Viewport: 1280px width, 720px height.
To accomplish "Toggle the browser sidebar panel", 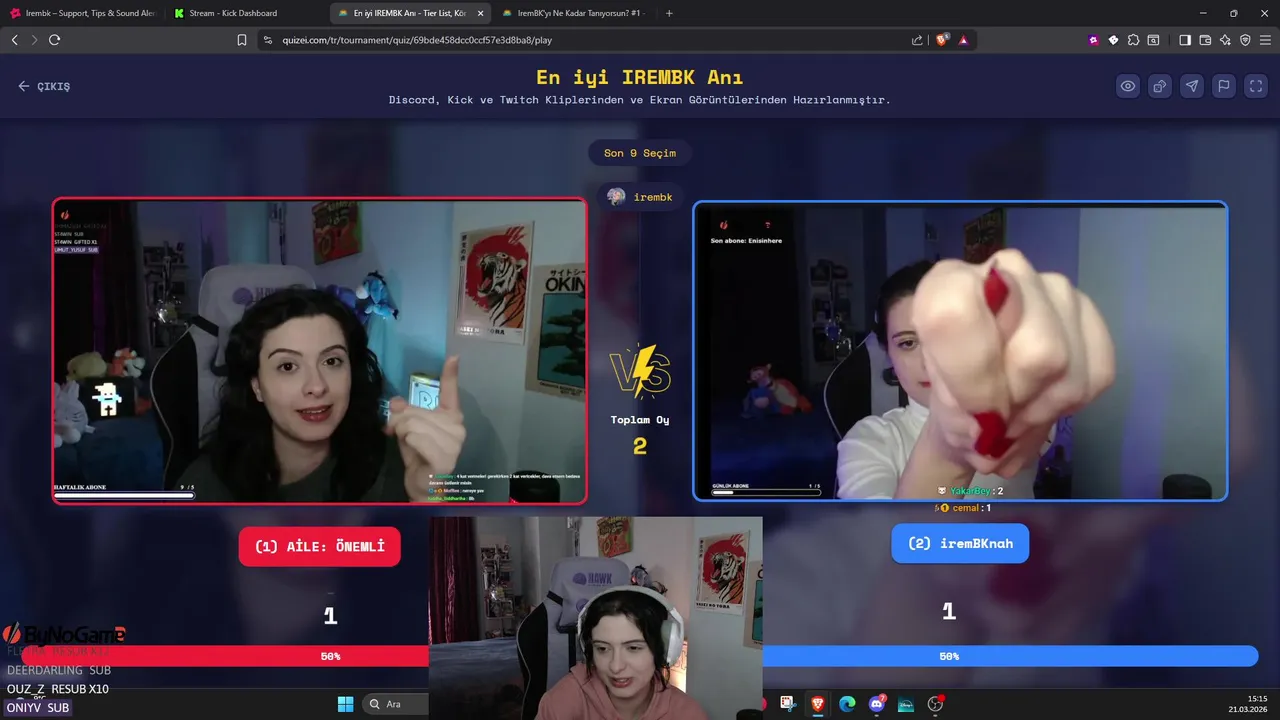I will pos(1185,40).
